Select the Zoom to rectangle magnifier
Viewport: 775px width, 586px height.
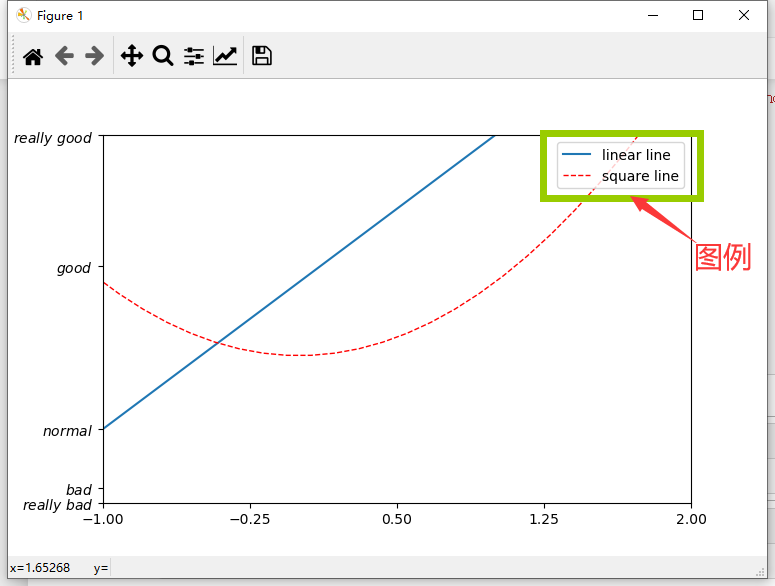point(163,55)
